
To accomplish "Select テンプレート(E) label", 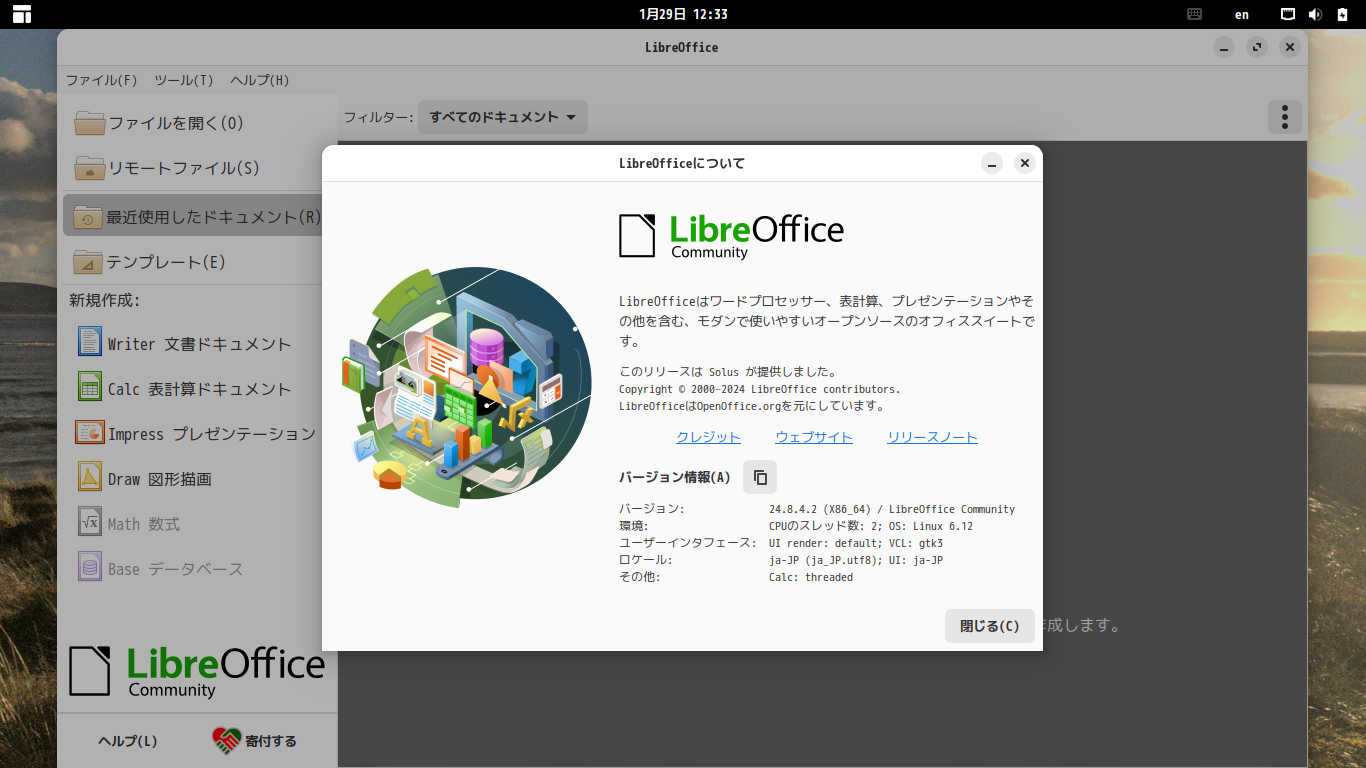I will click(166, 262).
